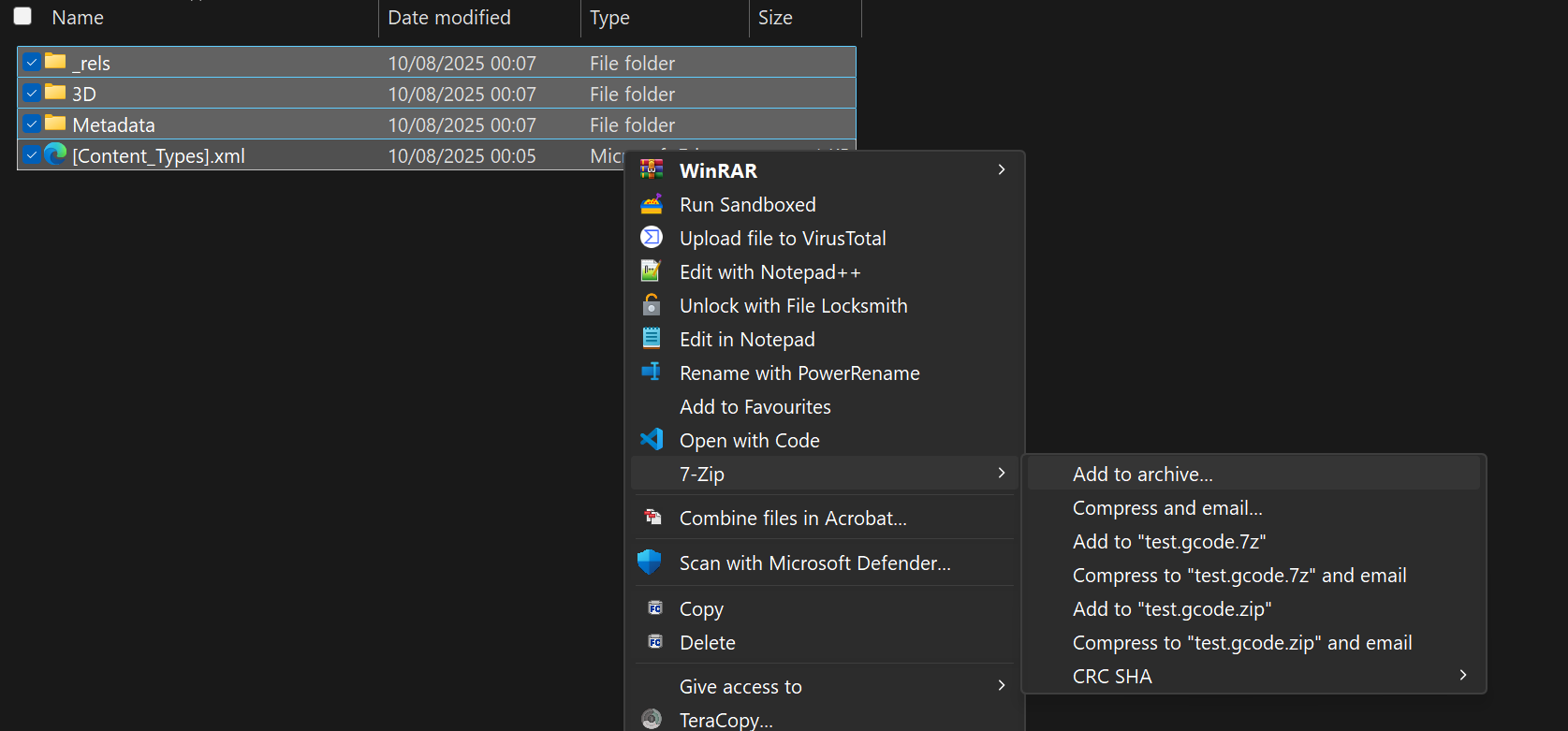Image resolution: width=1568 pixels, height=731 pixels.
Task: Expand the Give access to submenu arrow
Action: click(x=1002, y=685)
